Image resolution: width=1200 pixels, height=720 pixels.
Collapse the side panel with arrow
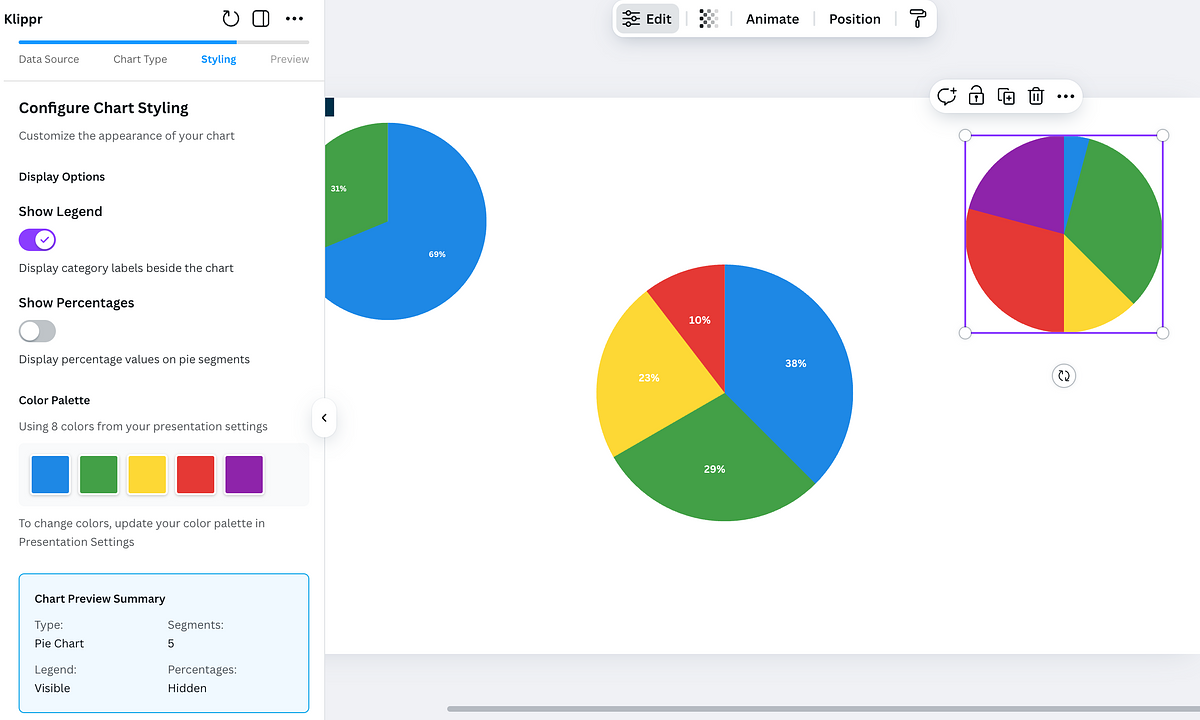[324, 418]
